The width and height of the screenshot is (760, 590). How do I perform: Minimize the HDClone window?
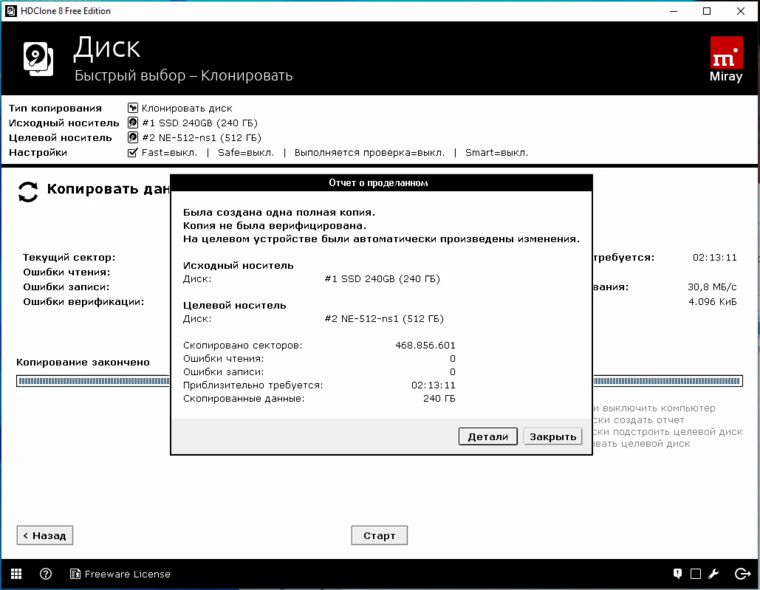tap(673, 11)
